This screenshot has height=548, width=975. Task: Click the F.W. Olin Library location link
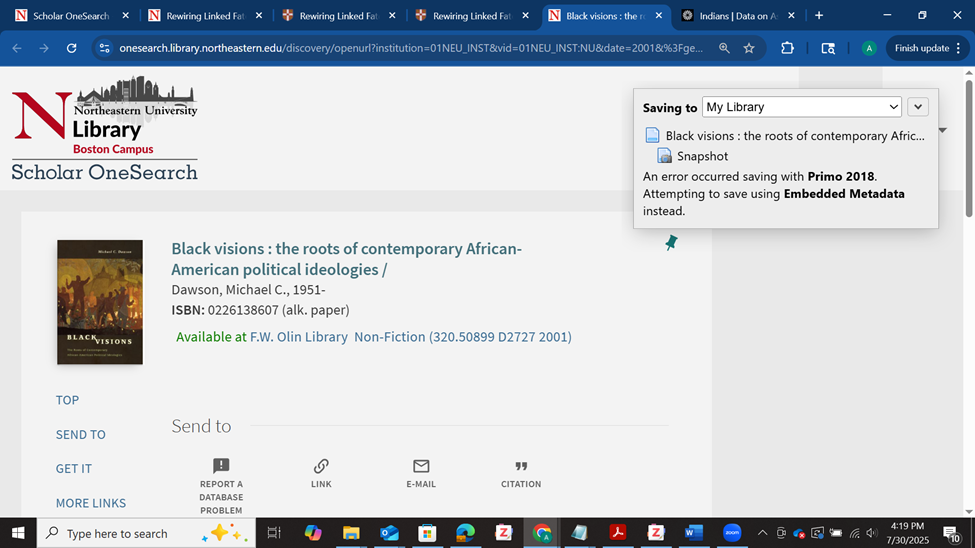pos(298,337)
